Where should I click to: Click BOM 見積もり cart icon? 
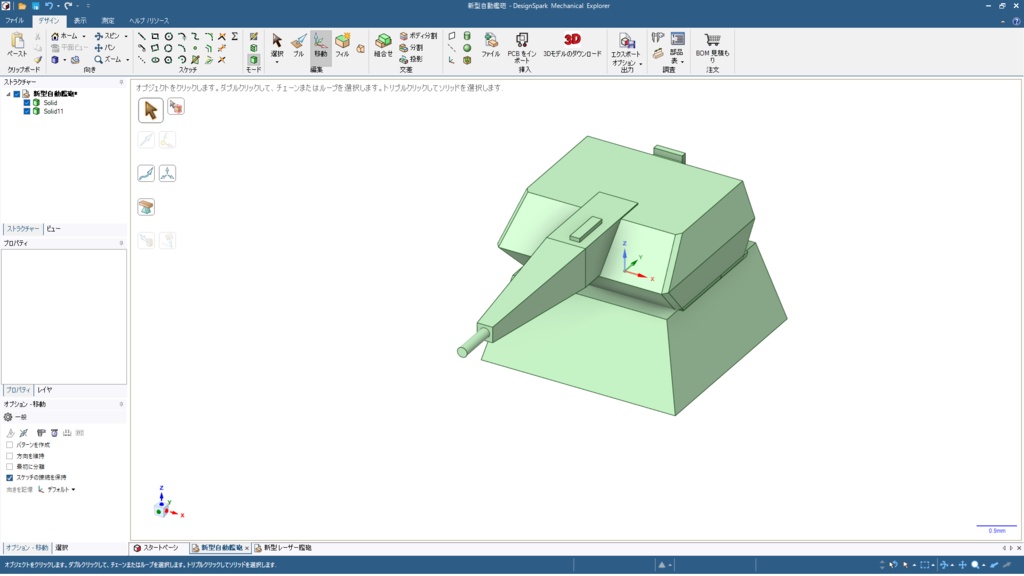[x=712, y=40]
